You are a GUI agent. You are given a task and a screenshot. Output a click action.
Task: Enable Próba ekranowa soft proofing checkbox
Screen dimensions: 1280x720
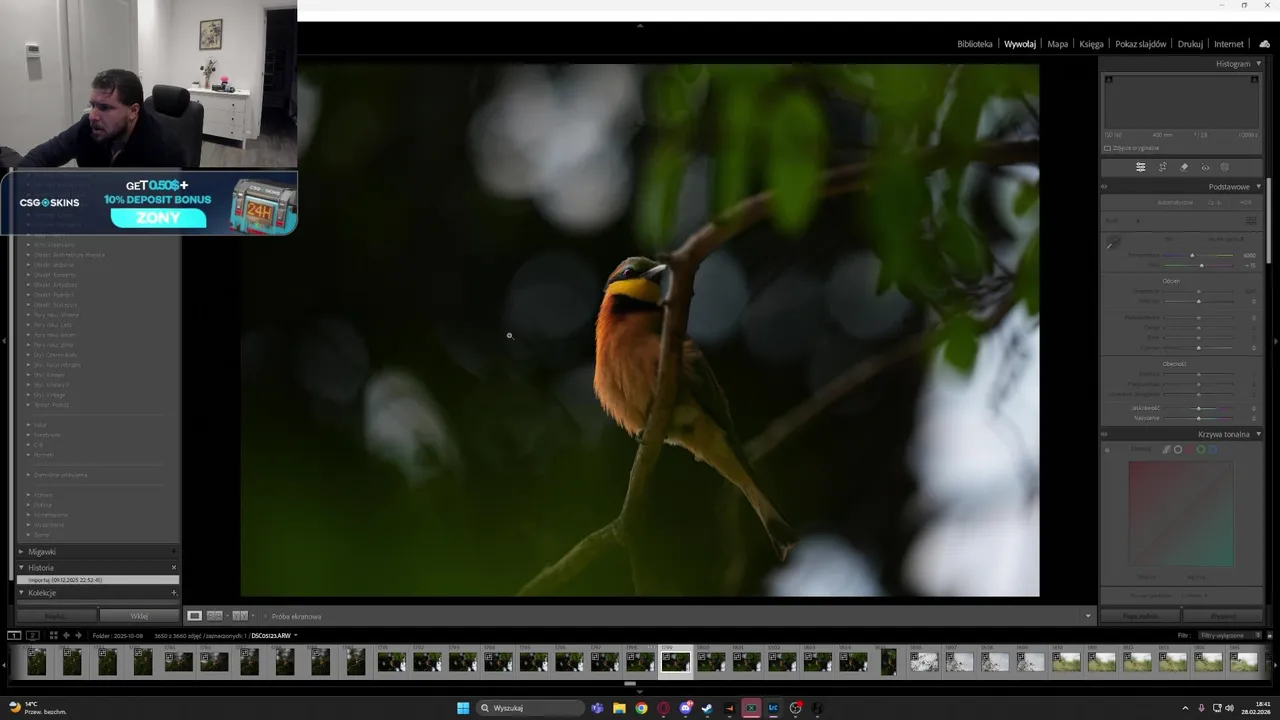point(267,616)
